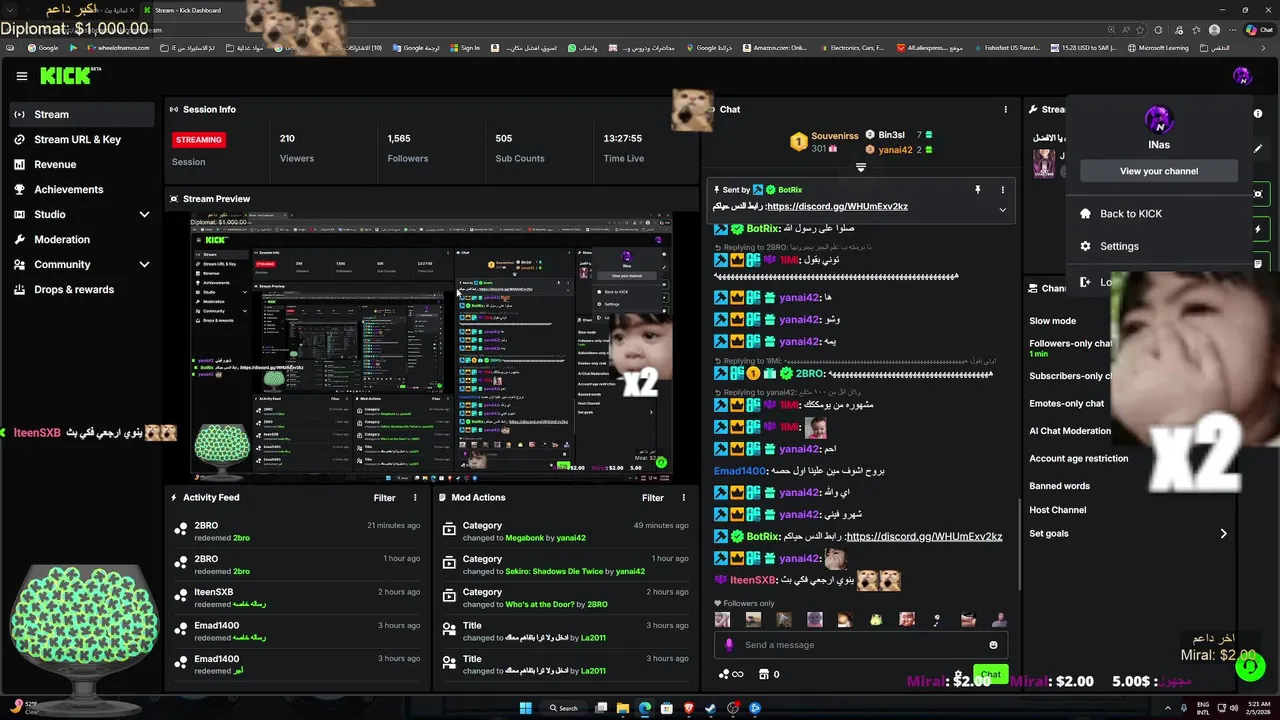Viewport: 1280px width, 720px height.
Task: Collapse the chat leaderboard with the arrow handle
Action: pos(860,167)
